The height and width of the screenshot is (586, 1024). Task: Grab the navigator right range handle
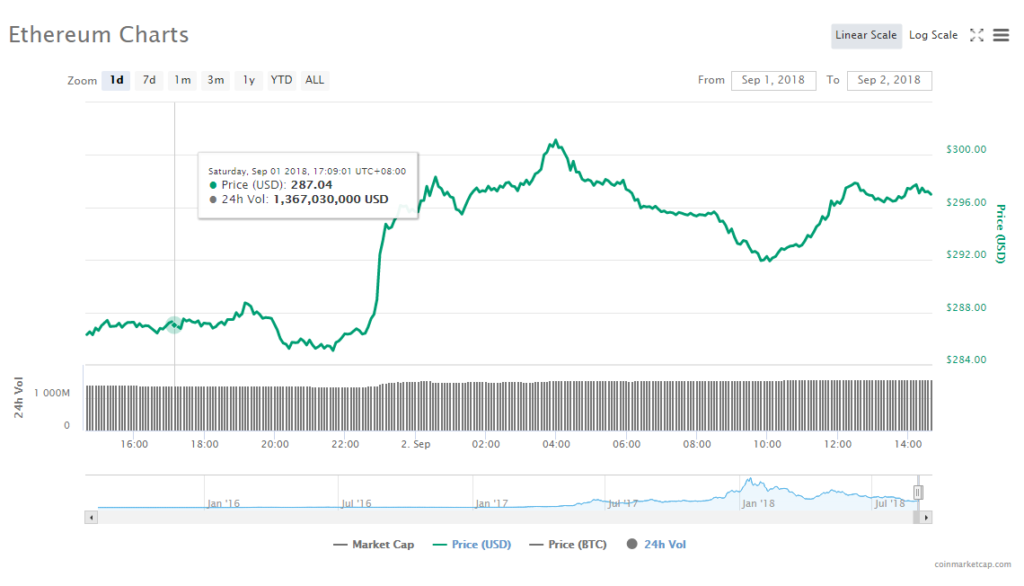click(918, 492)
